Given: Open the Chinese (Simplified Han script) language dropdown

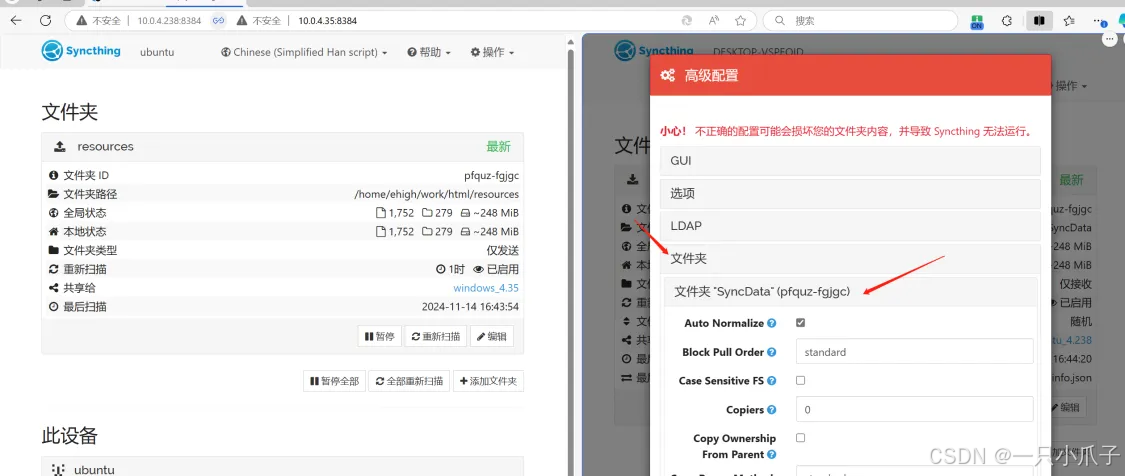Looking at the screenshot, I should 304,52.
